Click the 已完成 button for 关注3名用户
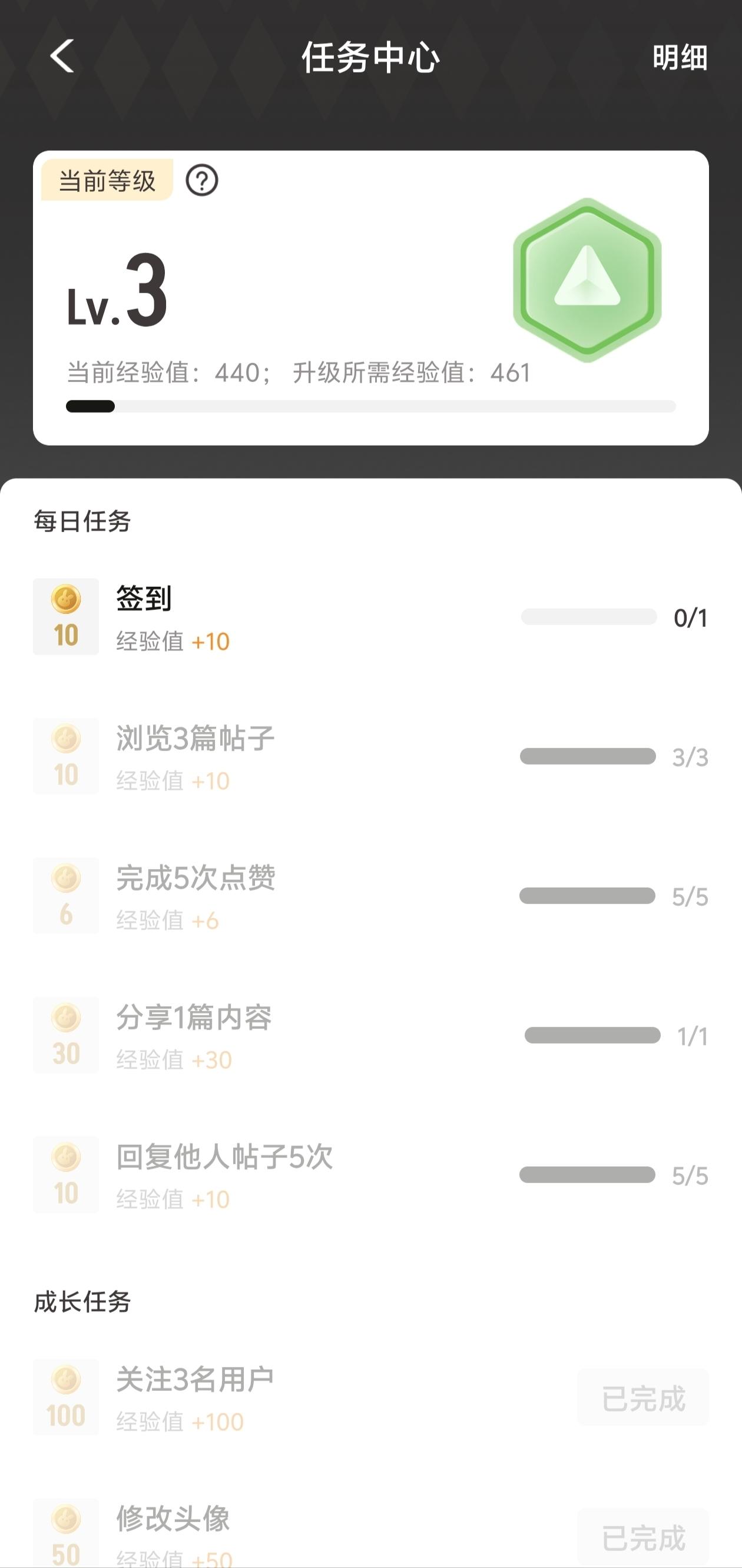 (x=642, y=1397)
